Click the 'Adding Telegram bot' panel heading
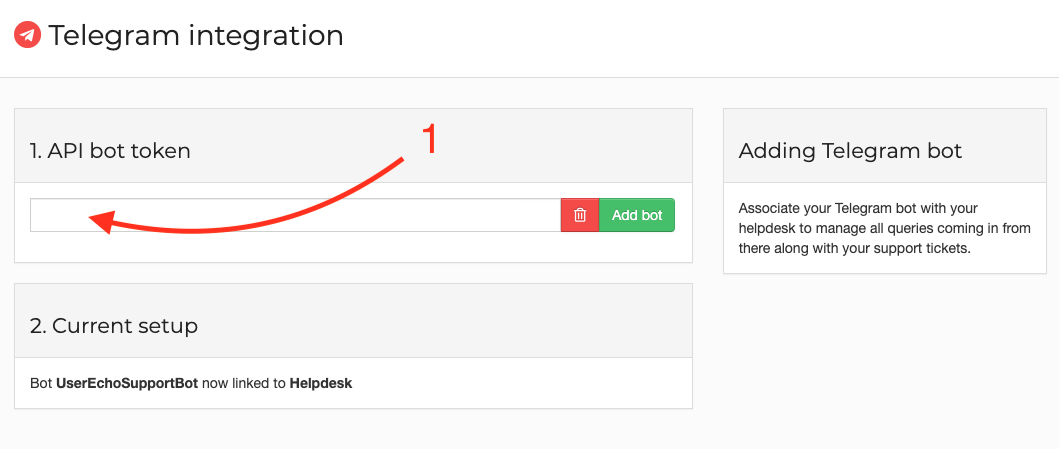 pyautogui.click(x=850, y=151)
